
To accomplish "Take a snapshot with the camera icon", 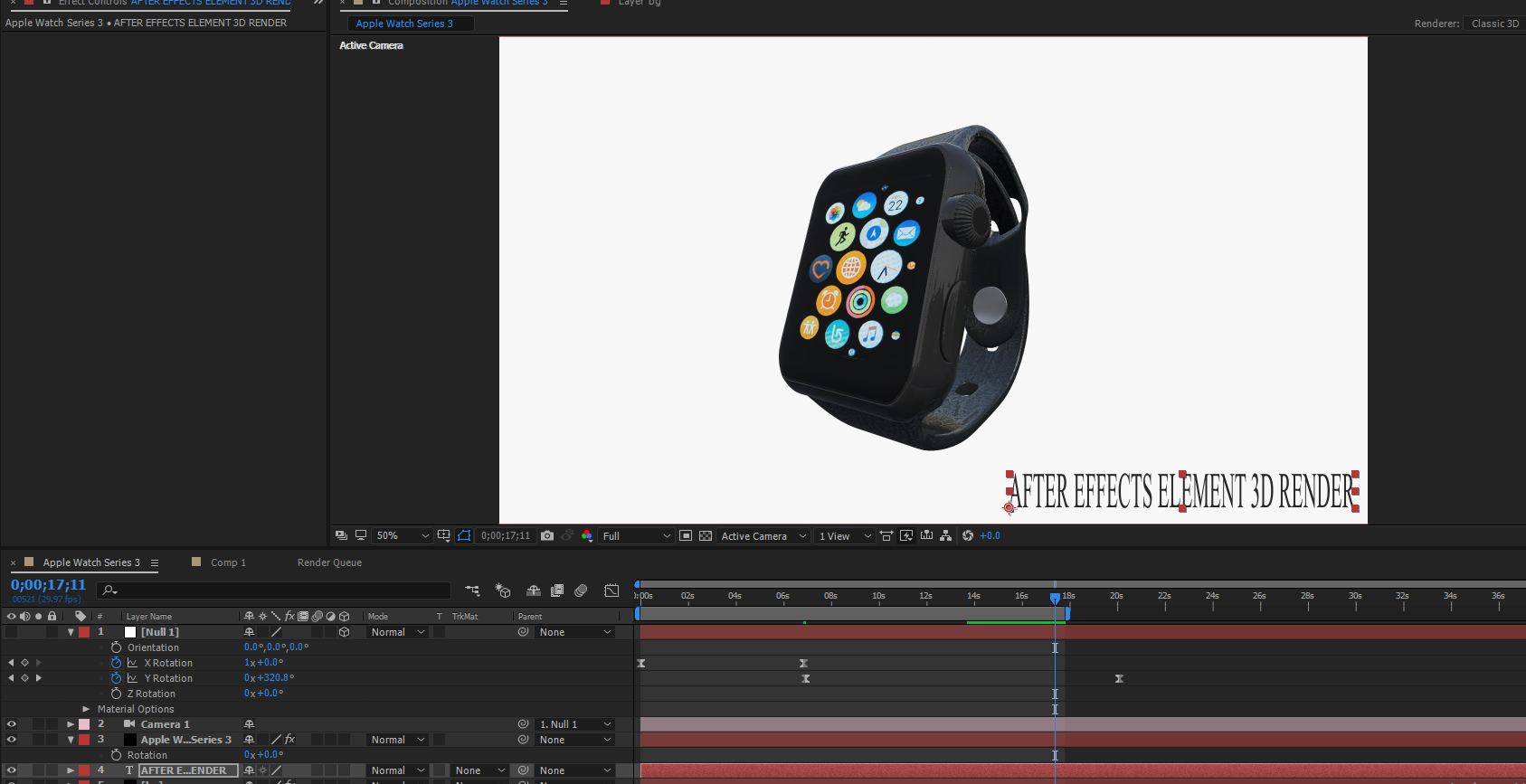I will [547, 535].
